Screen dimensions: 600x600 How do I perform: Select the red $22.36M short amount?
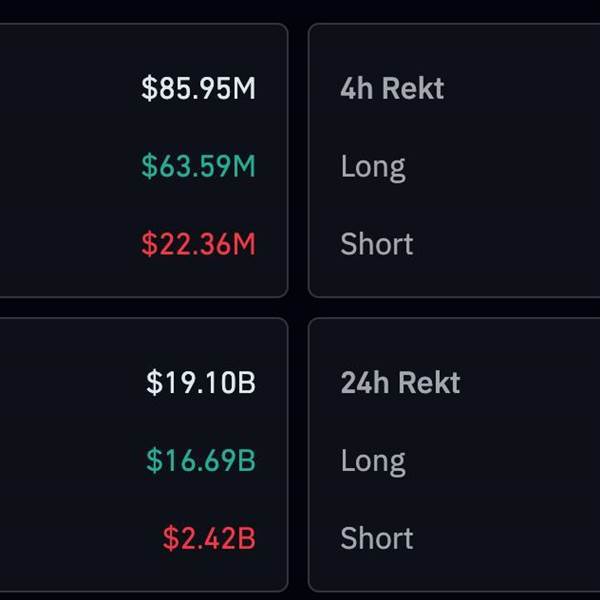click(198, 244)
